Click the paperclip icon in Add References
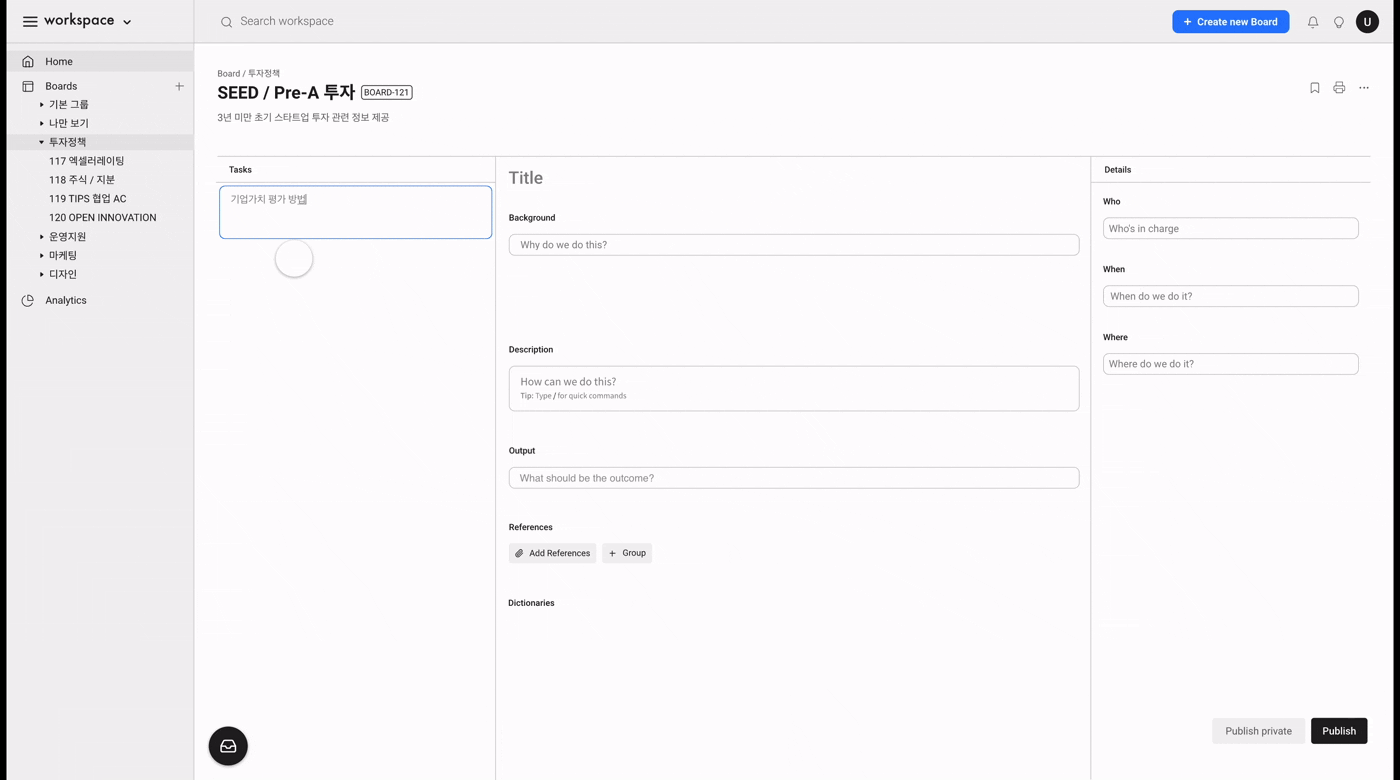The height and width of the screenshot is (780, 1400). coord(519,553)
